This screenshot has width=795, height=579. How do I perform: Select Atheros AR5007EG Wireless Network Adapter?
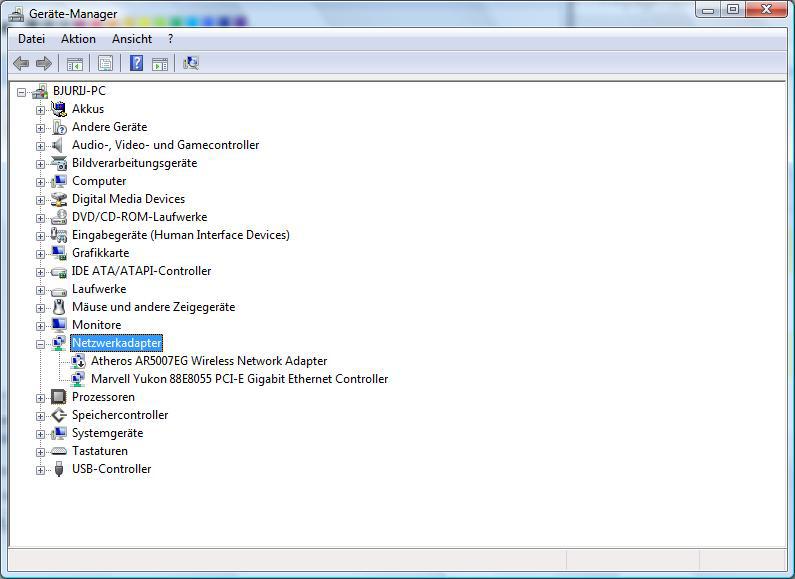coord(209,361)
